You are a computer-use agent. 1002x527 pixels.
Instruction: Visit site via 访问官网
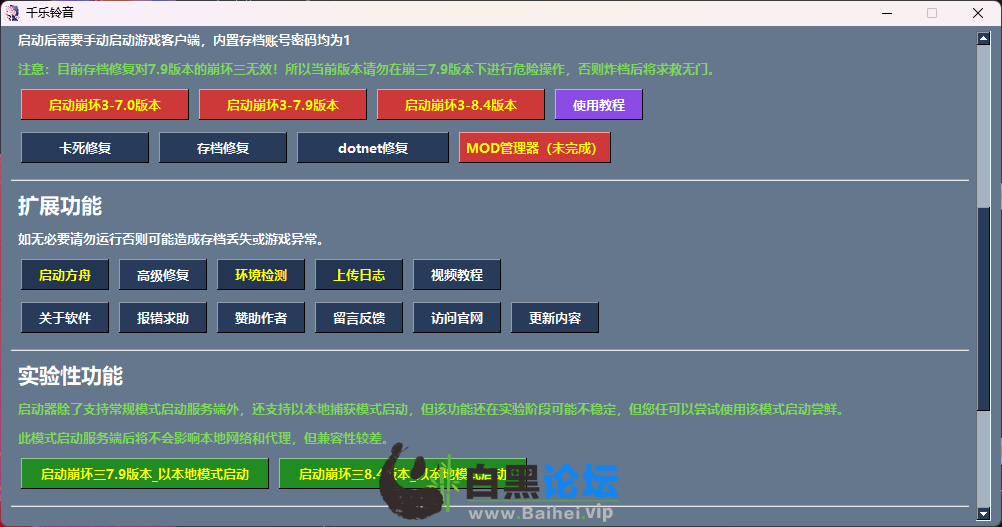pyautogui.click(x=457, y=319)
